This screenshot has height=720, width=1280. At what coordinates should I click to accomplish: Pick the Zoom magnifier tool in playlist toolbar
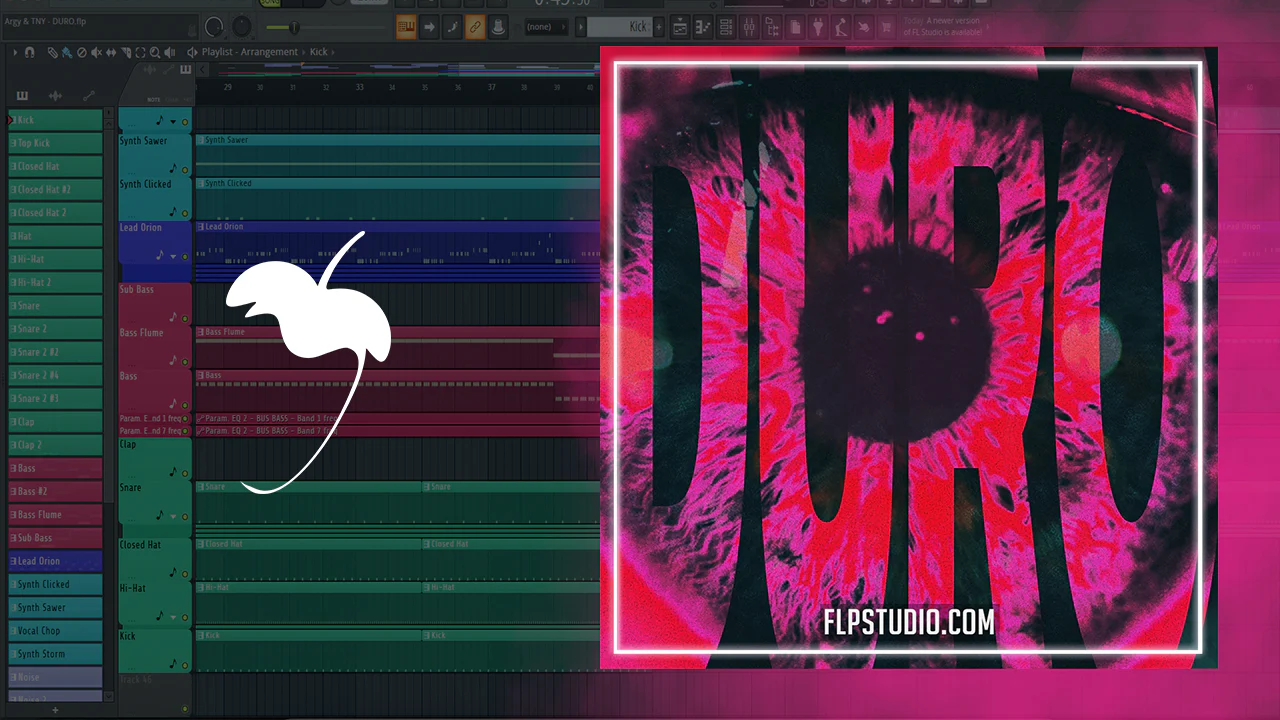pyautogui.click(x=154, y=52)
